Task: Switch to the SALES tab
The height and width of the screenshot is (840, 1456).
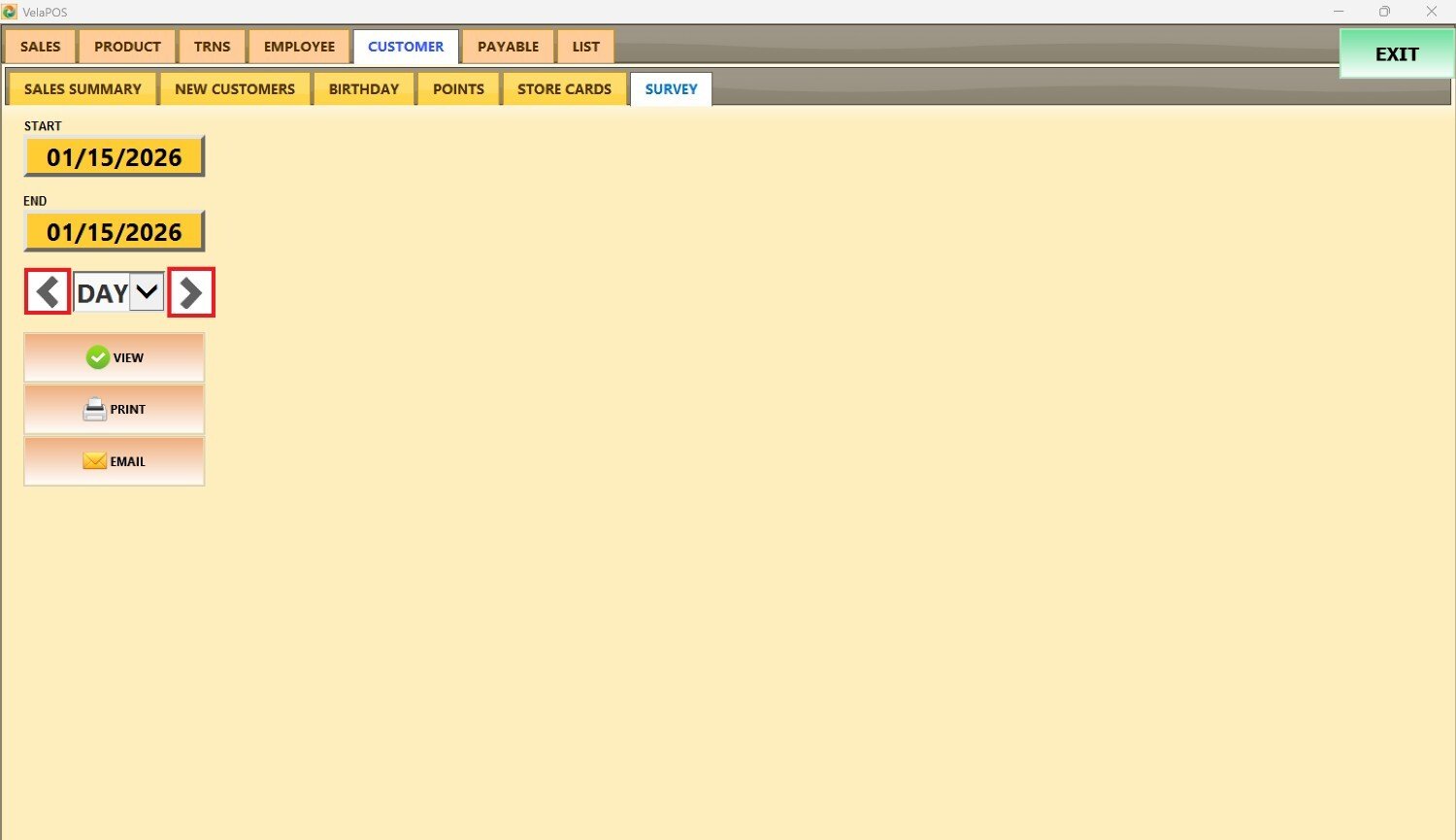Action: tap(41, 47)
